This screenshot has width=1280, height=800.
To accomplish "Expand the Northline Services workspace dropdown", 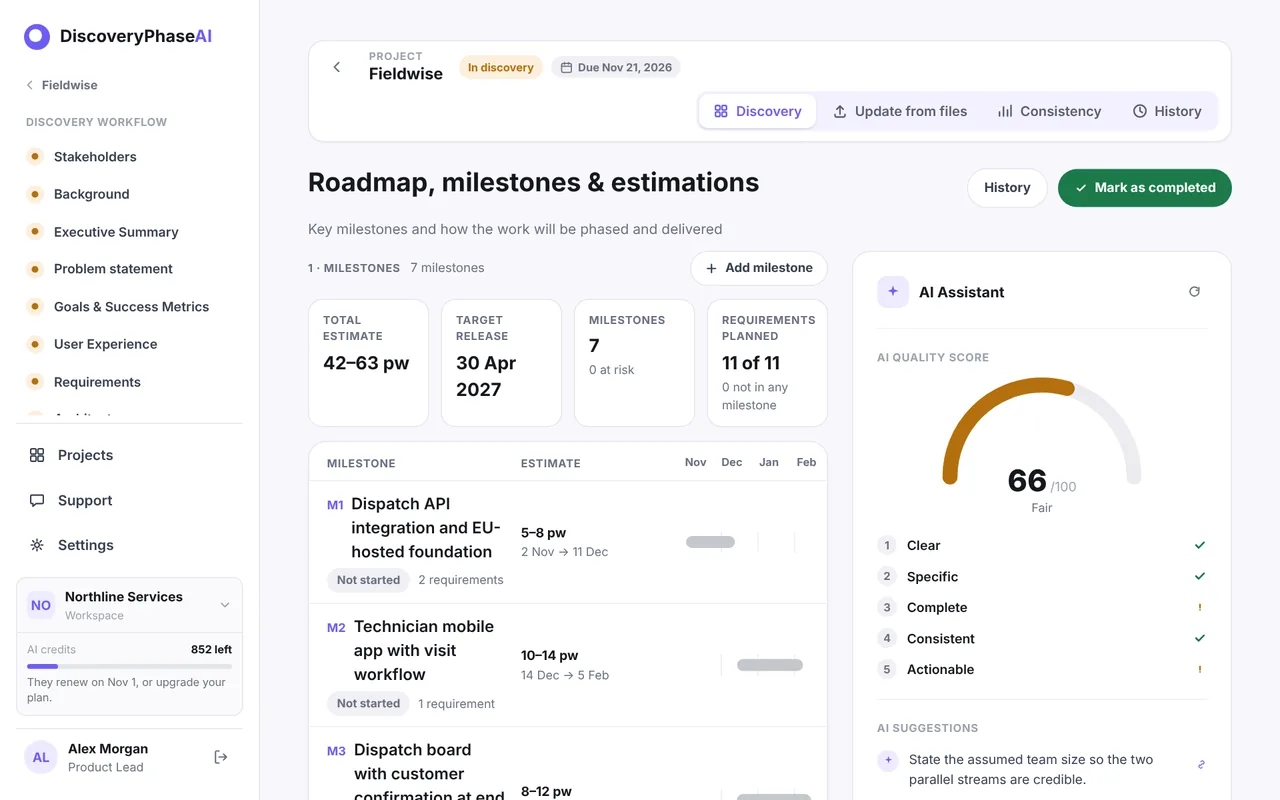I will pos(225,605).
